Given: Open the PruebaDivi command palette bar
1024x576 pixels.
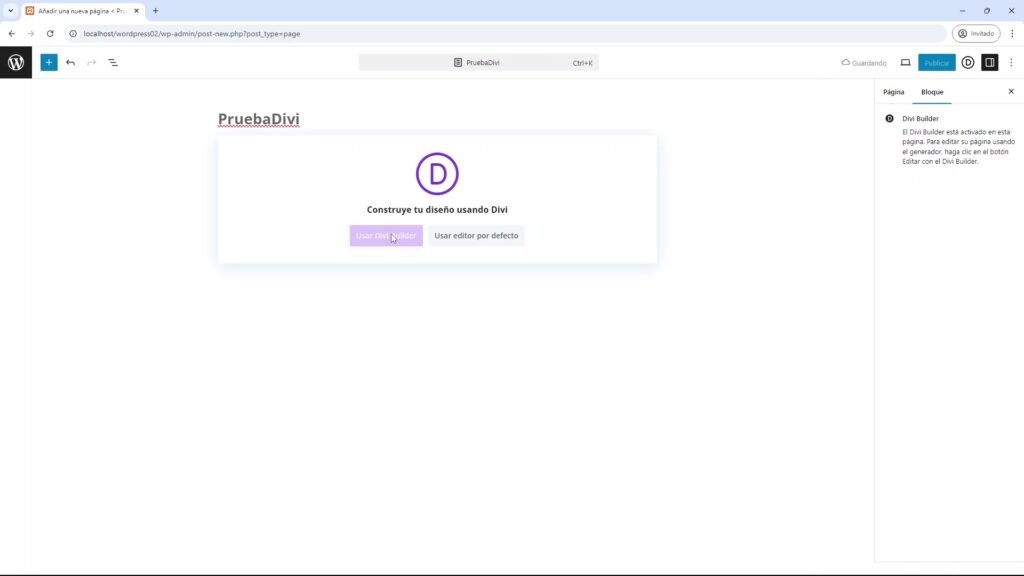Looking at the screenshot, I should point(479,63).
